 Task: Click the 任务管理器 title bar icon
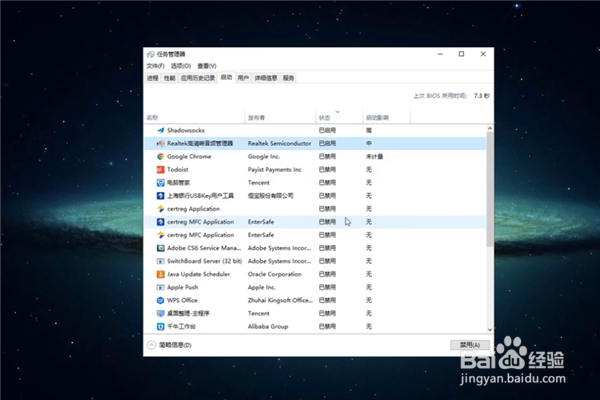pyautogui.click(x=151, y=54)
